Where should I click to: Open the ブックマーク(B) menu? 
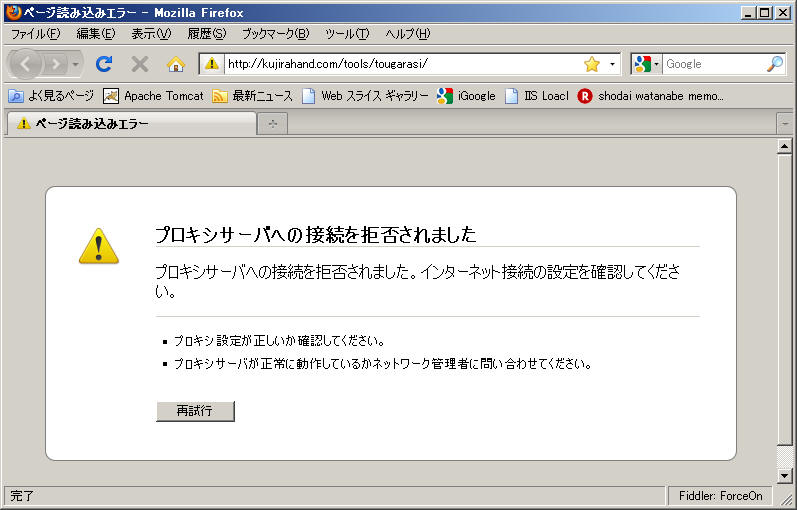[x=275, y=33]
